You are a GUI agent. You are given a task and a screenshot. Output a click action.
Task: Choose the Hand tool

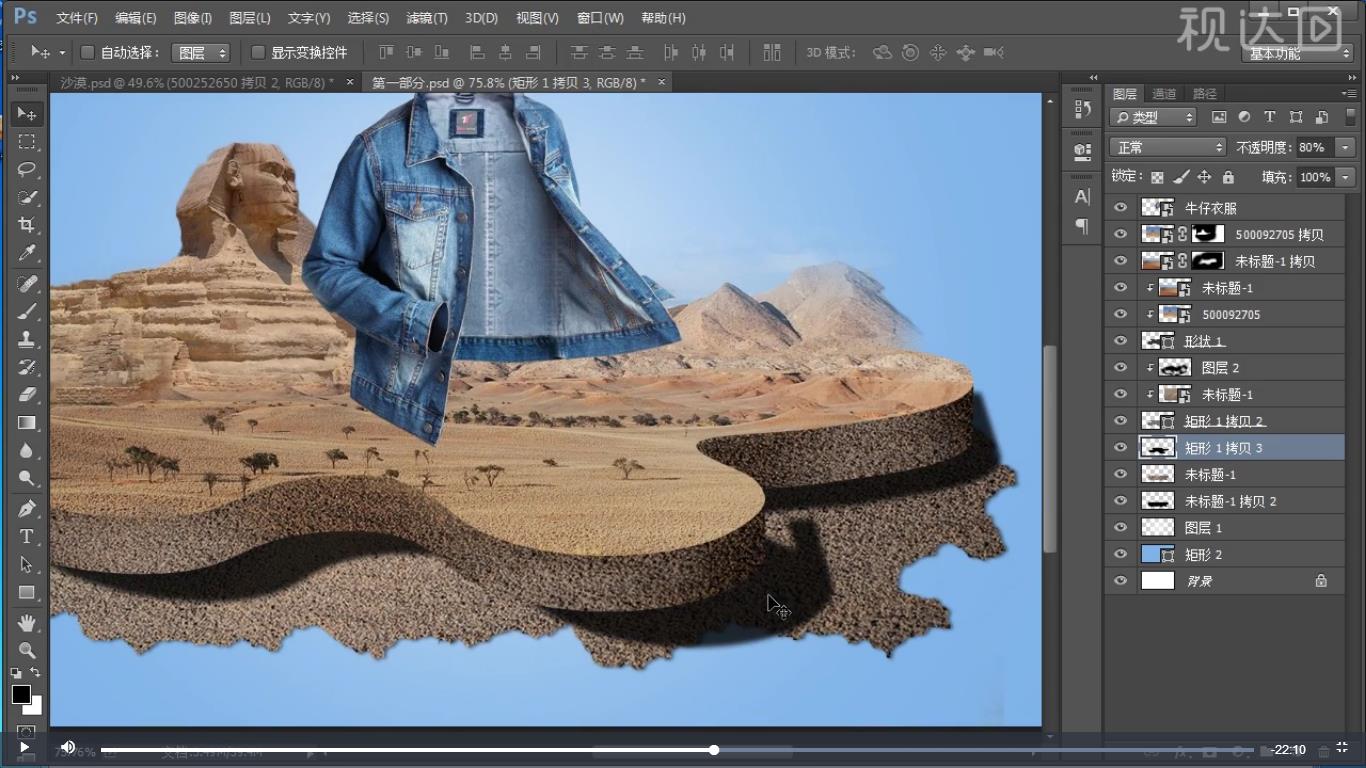(27, 623)
